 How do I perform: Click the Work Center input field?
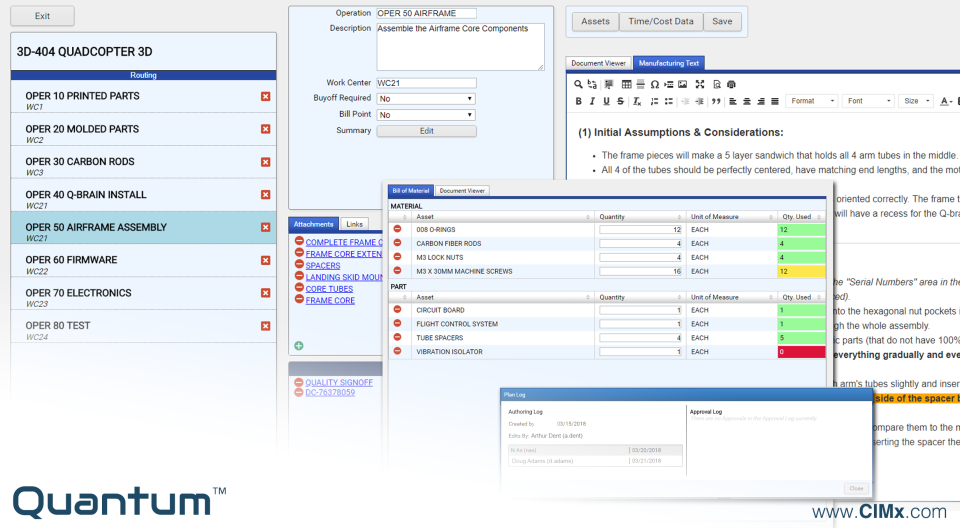pyautogui.click(x=426, y=83)
